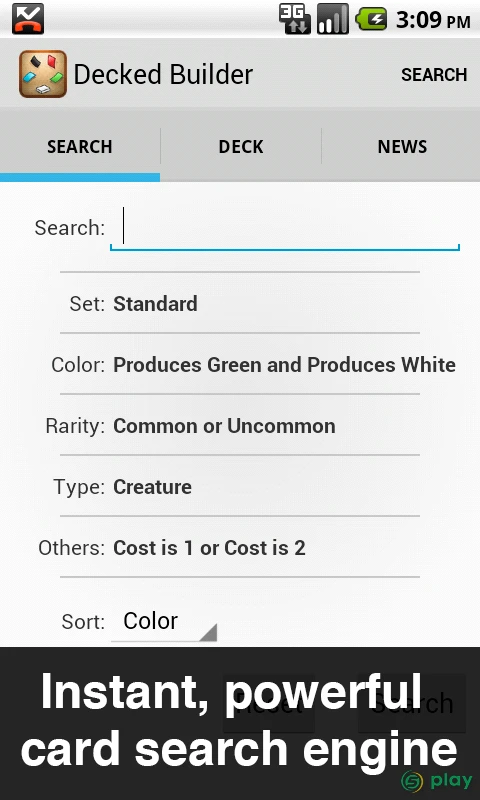This screenshot has height=800, width=480.
Task: Open Color filter Produces Green and White
Action: click(x=240, y=364)
